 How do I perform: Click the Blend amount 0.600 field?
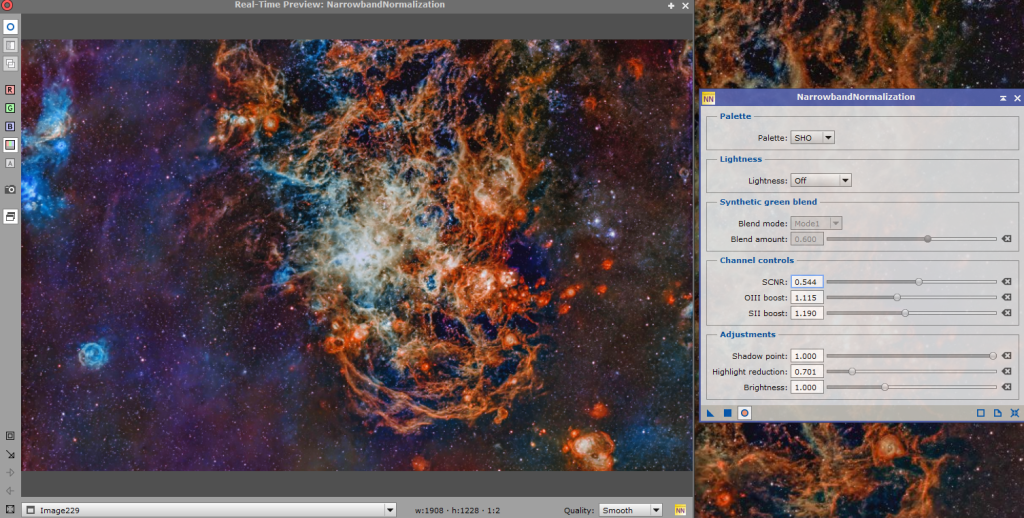click(x=807, y=239)
